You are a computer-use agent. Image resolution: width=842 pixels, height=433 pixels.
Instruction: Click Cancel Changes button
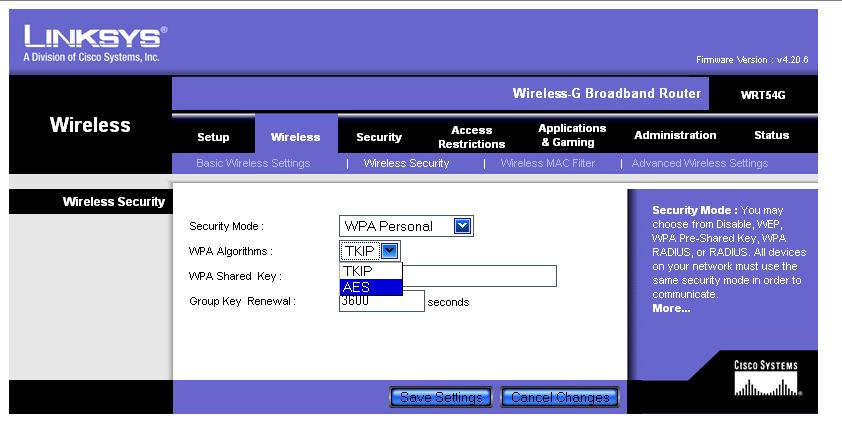(x=560, y=398)
